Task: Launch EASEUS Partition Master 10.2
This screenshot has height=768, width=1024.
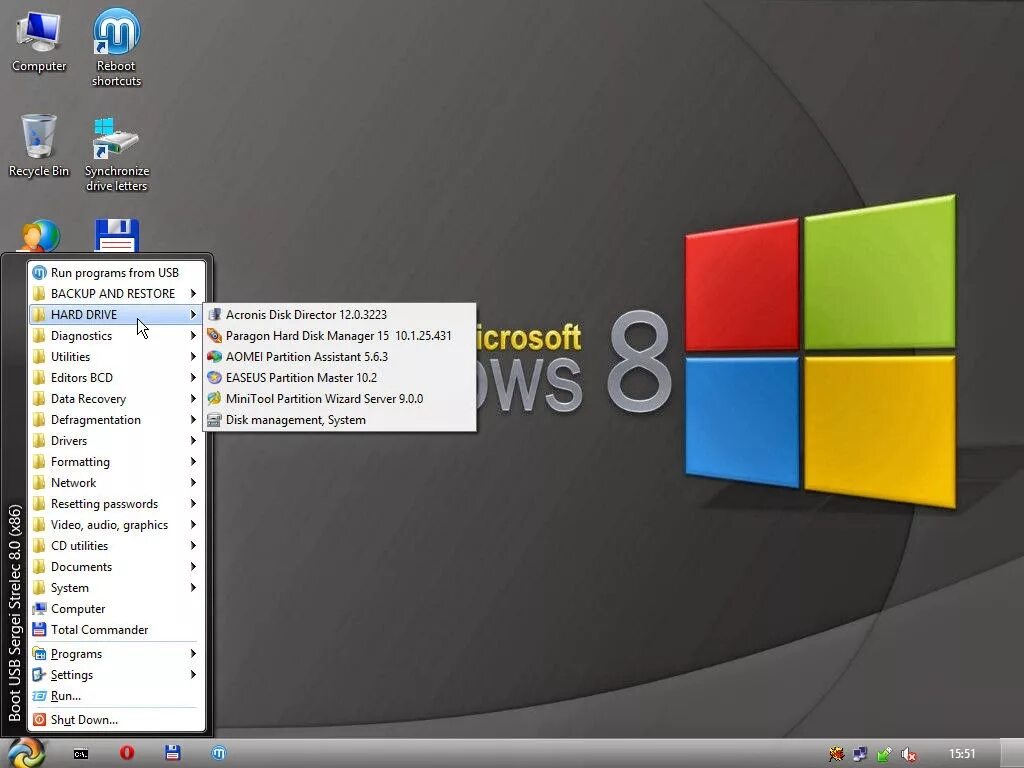Action: 340,377
